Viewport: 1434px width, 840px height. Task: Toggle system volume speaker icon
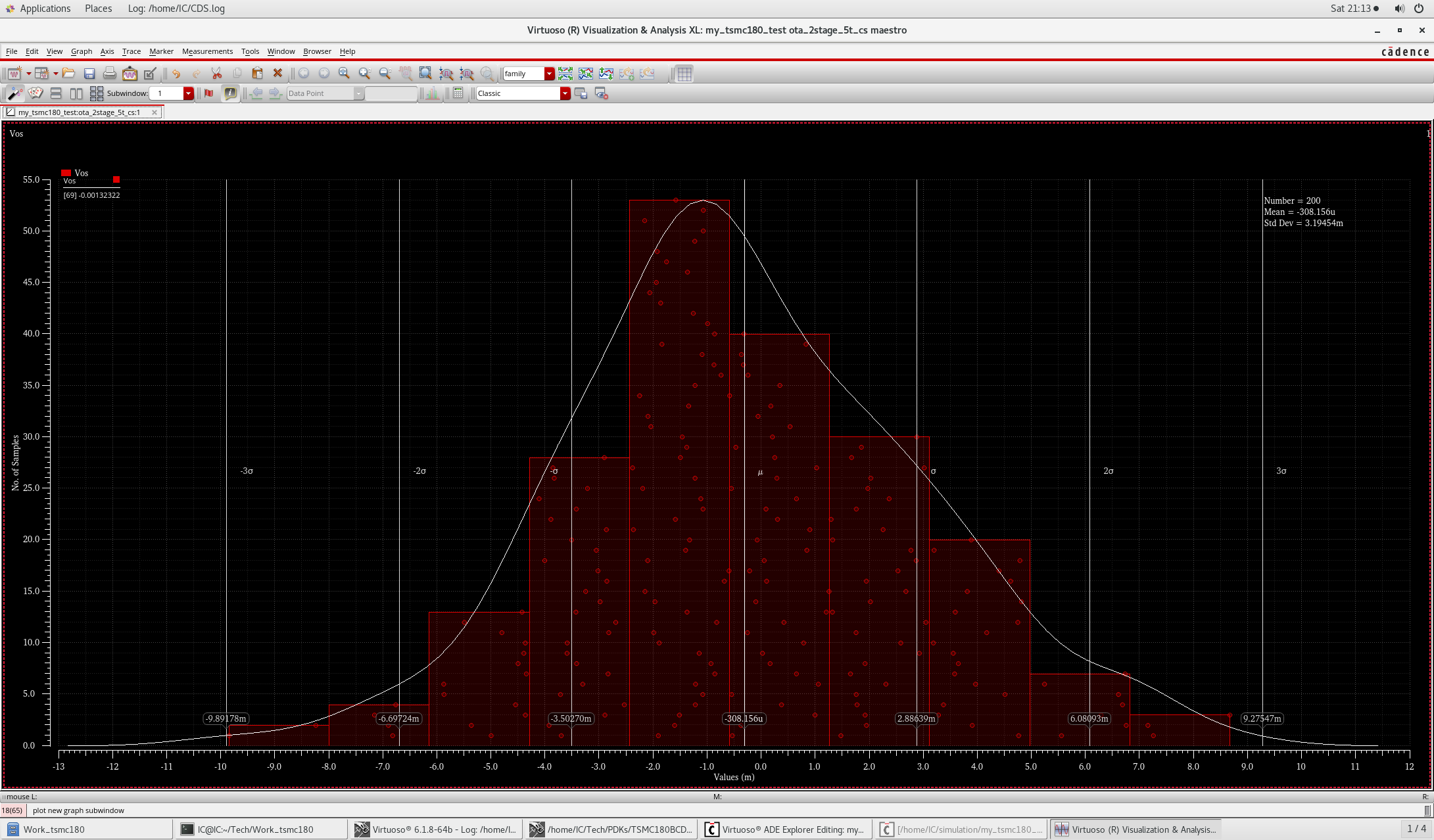click(x=1399, y=9)
